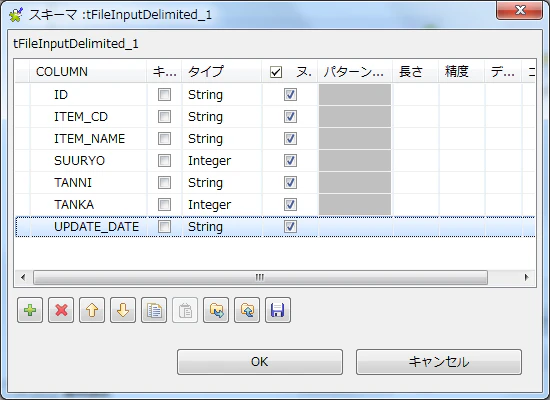Click the horizontal scrollbar right arrow

(x=526, y=277)
